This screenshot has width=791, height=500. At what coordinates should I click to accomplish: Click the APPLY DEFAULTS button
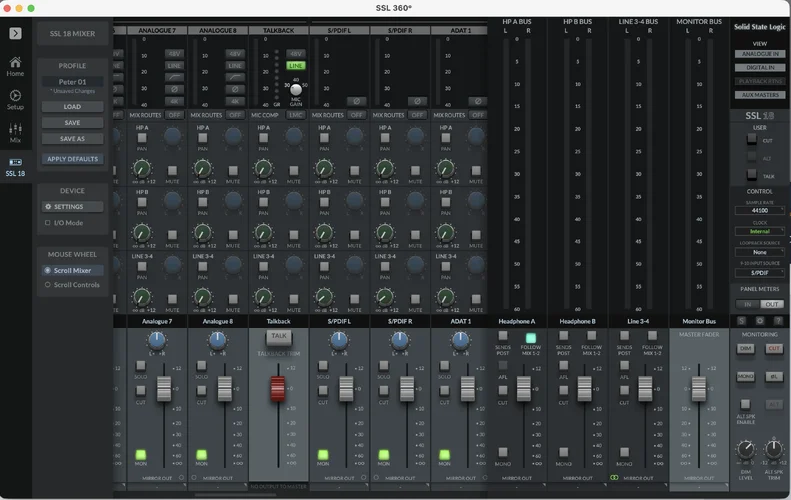[73, 159]
